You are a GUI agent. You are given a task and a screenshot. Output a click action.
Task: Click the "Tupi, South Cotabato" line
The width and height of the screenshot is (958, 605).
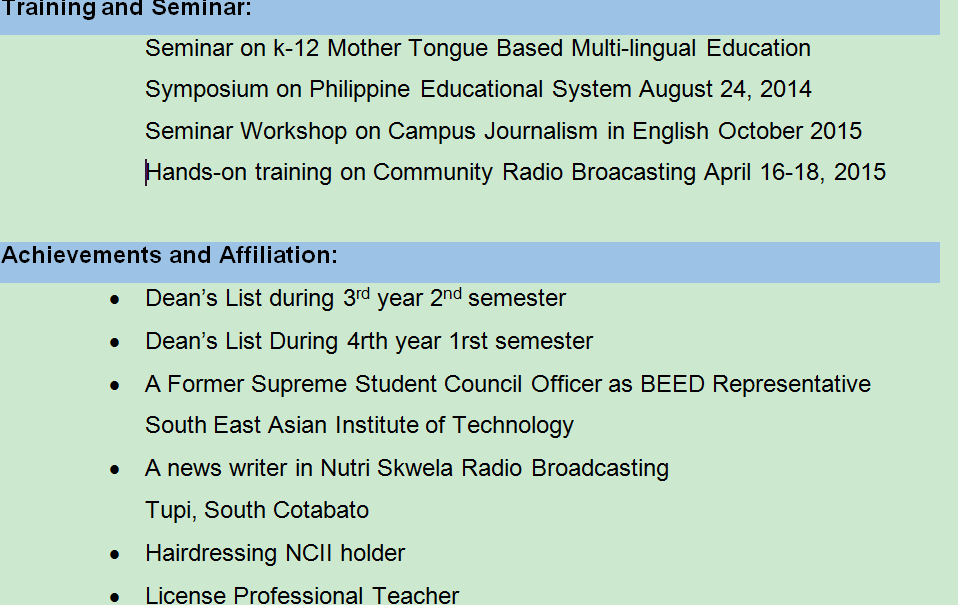[257, 510]
